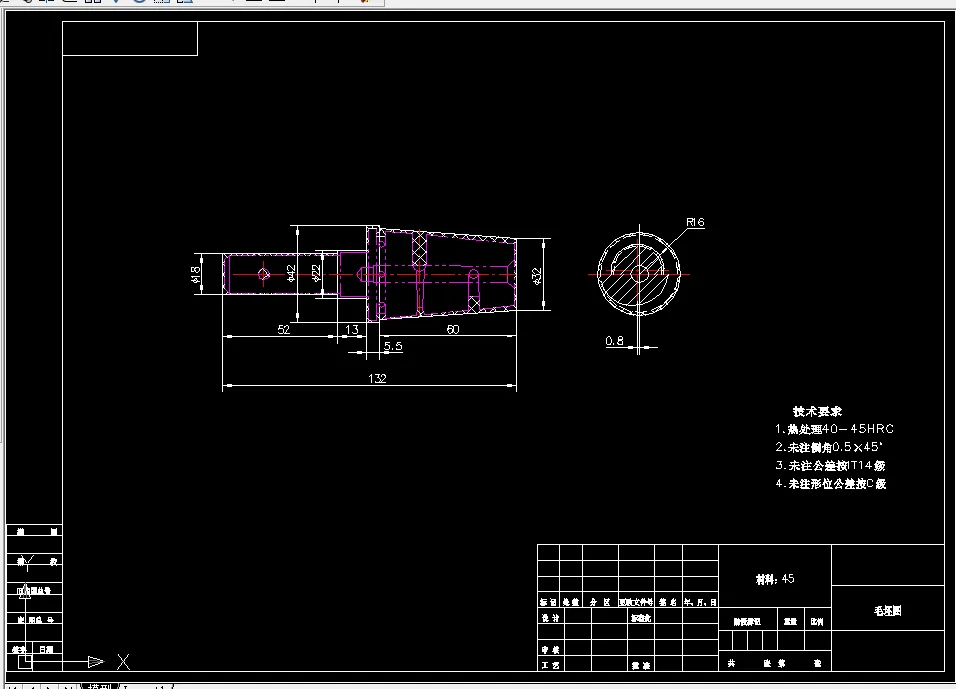Click the small circle on the left shaft

263,274
